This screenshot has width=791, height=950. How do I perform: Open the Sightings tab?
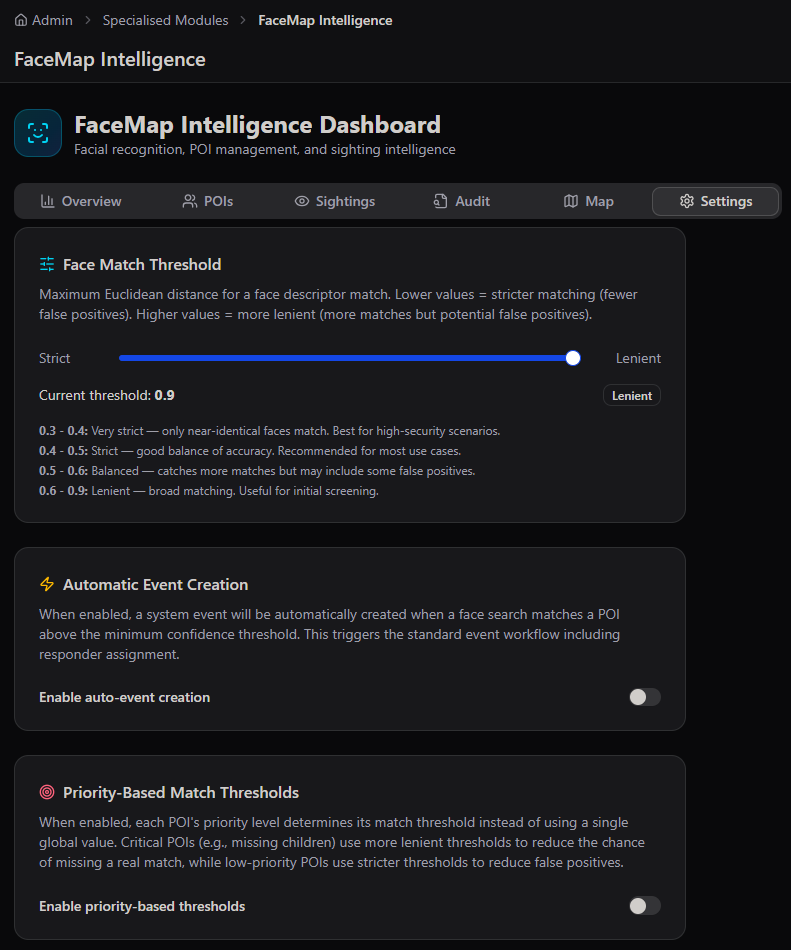[x=335, y=201]
